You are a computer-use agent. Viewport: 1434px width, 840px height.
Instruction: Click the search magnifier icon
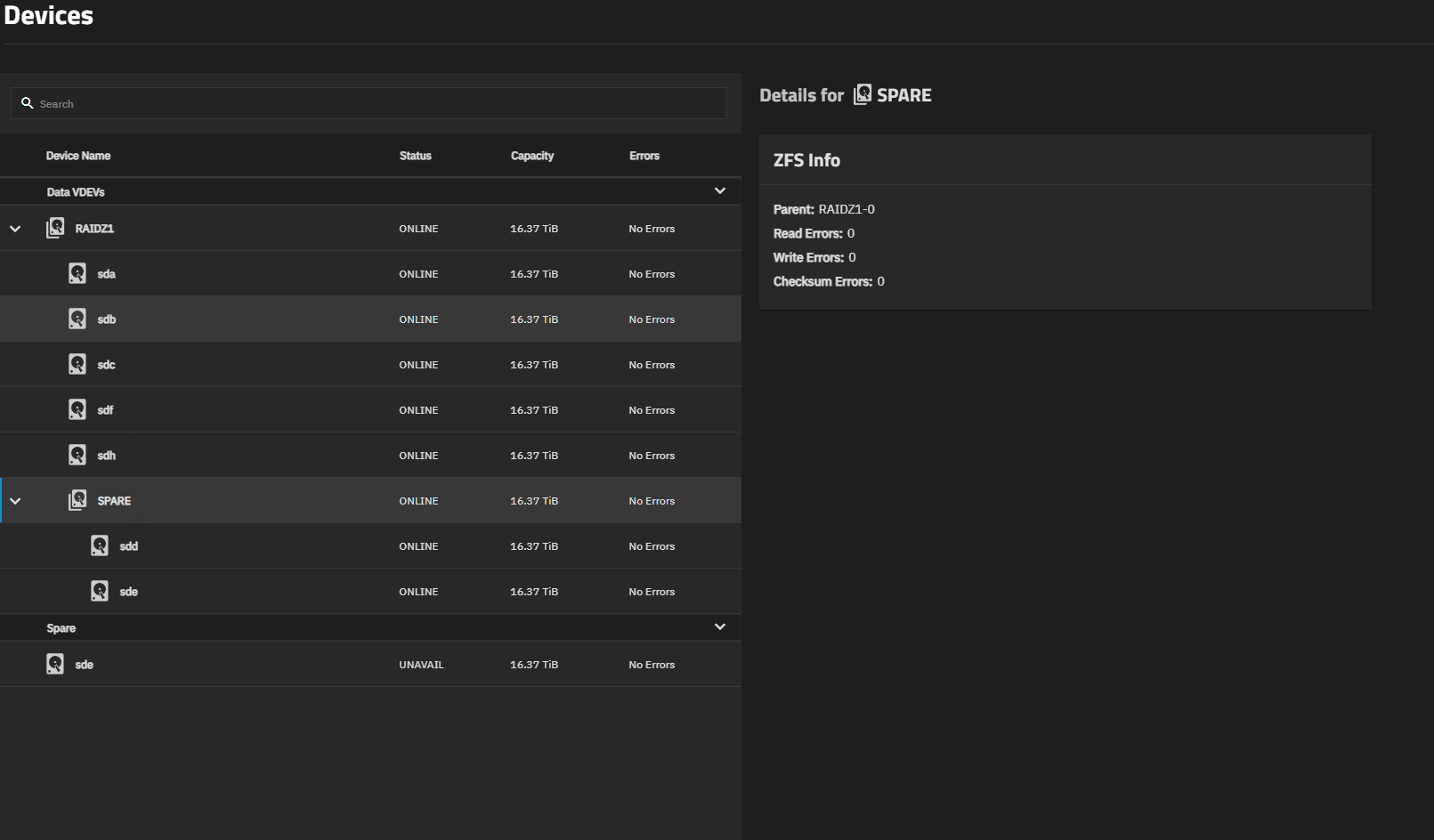[x=28, y=103]
